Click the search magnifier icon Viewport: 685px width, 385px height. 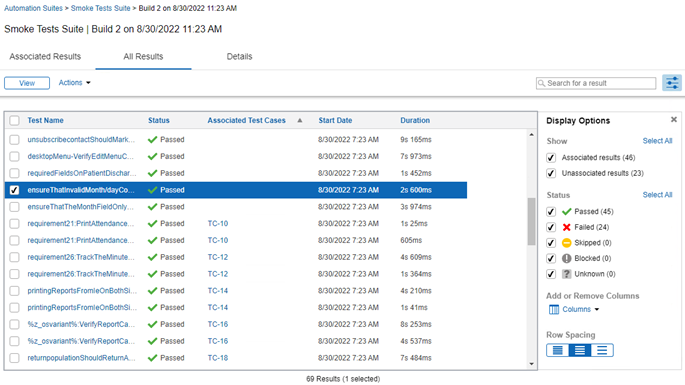click(x=542, y=83)
